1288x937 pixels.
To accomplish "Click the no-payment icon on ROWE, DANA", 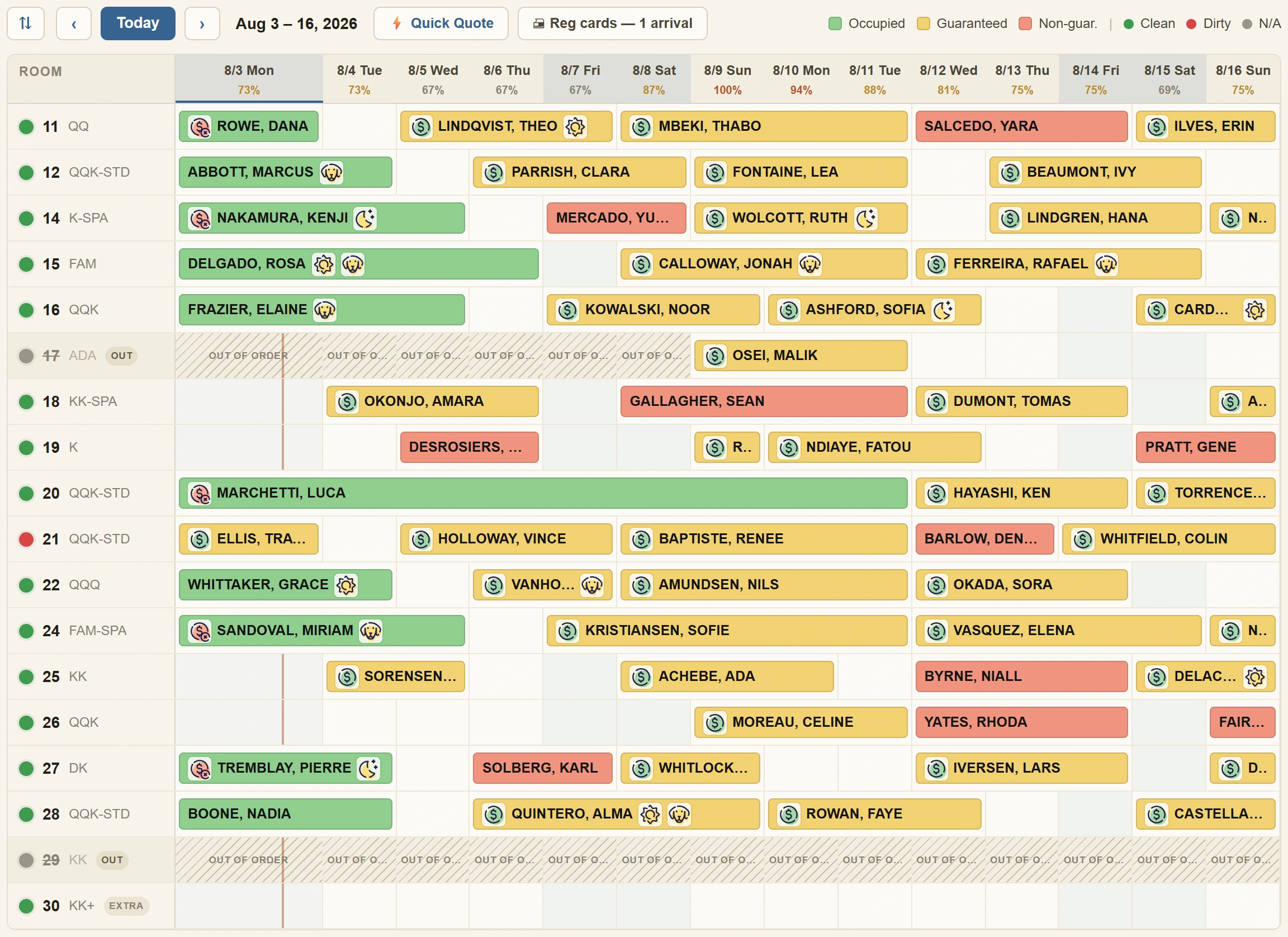I will (200, 127).
